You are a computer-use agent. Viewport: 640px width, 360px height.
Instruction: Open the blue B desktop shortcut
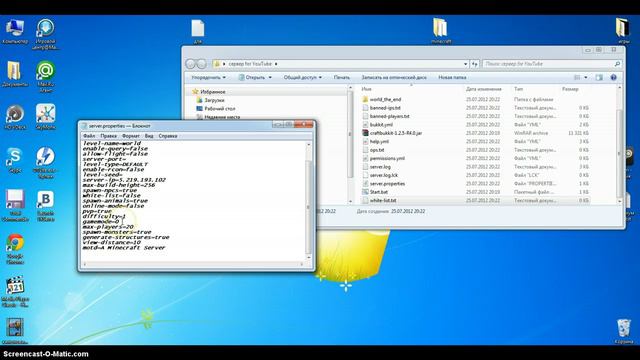click(45, 206)
